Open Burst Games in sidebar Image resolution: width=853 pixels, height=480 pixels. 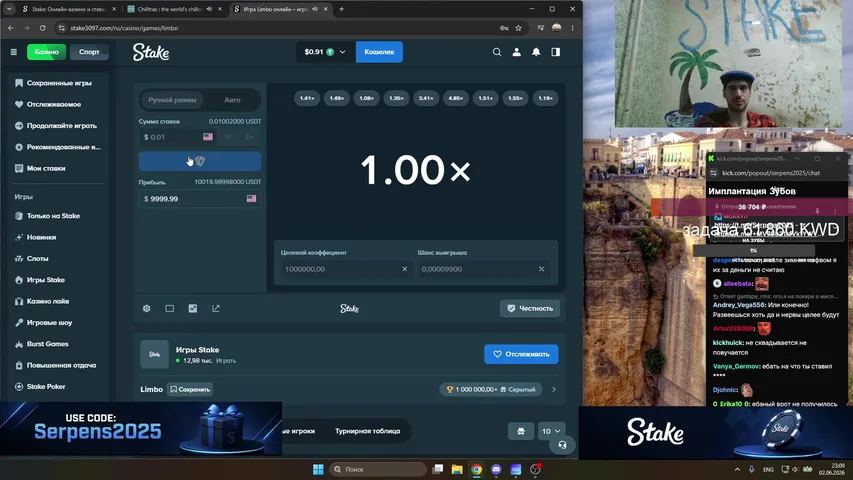(x=48, y=344)
